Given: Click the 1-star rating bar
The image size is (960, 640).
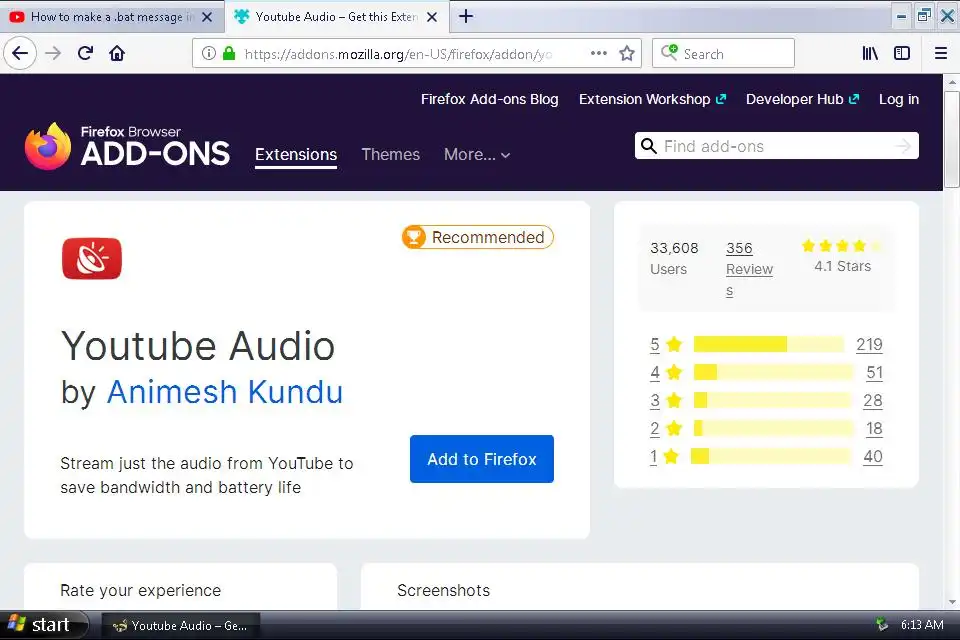Looking at the screenshot, I should pyautogui.click(x=771, y=456).
